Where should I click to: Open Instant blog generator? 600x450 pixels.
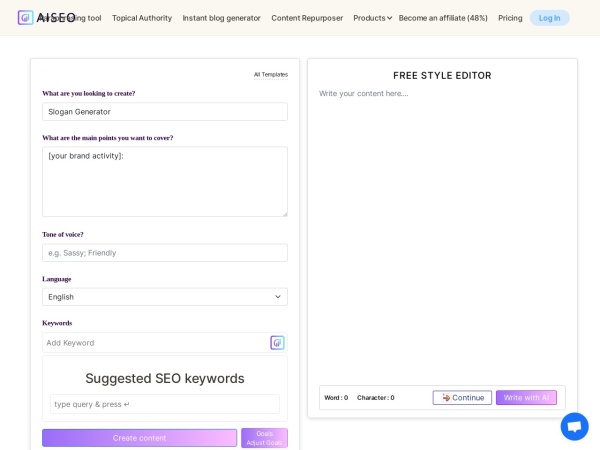click(221, 18)
